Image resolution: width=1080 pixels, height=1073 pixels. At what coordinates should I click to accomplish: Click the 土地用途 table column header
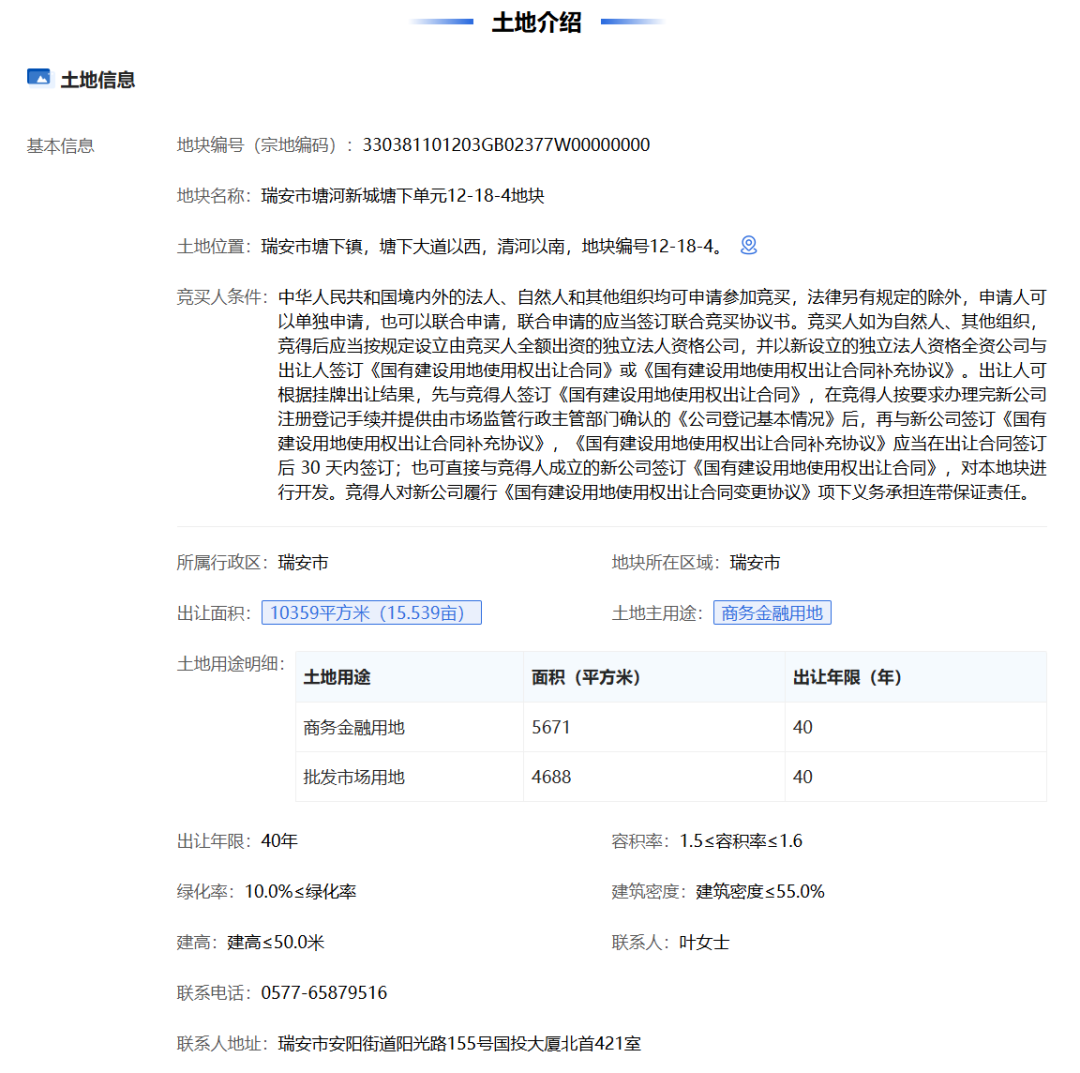point(337,678)
